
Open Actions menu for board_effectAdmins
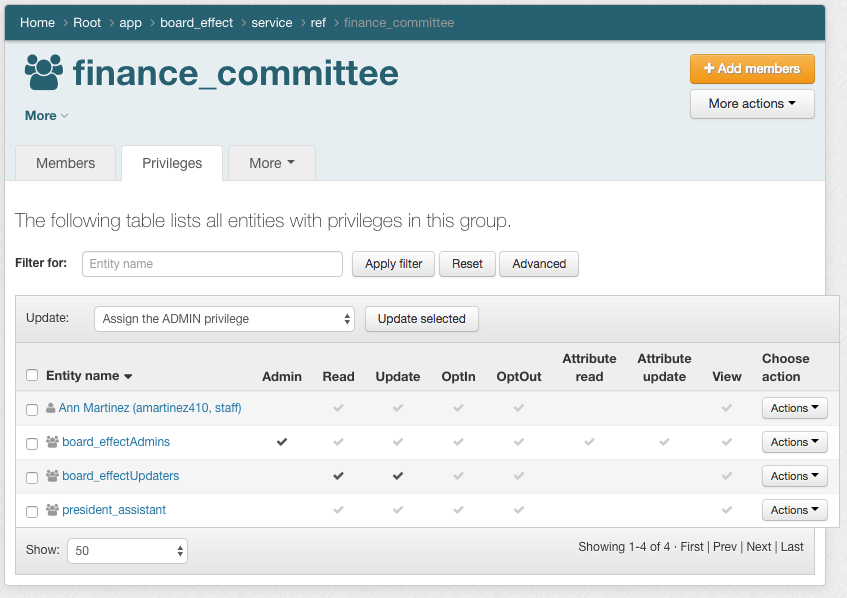click(795, 442)
